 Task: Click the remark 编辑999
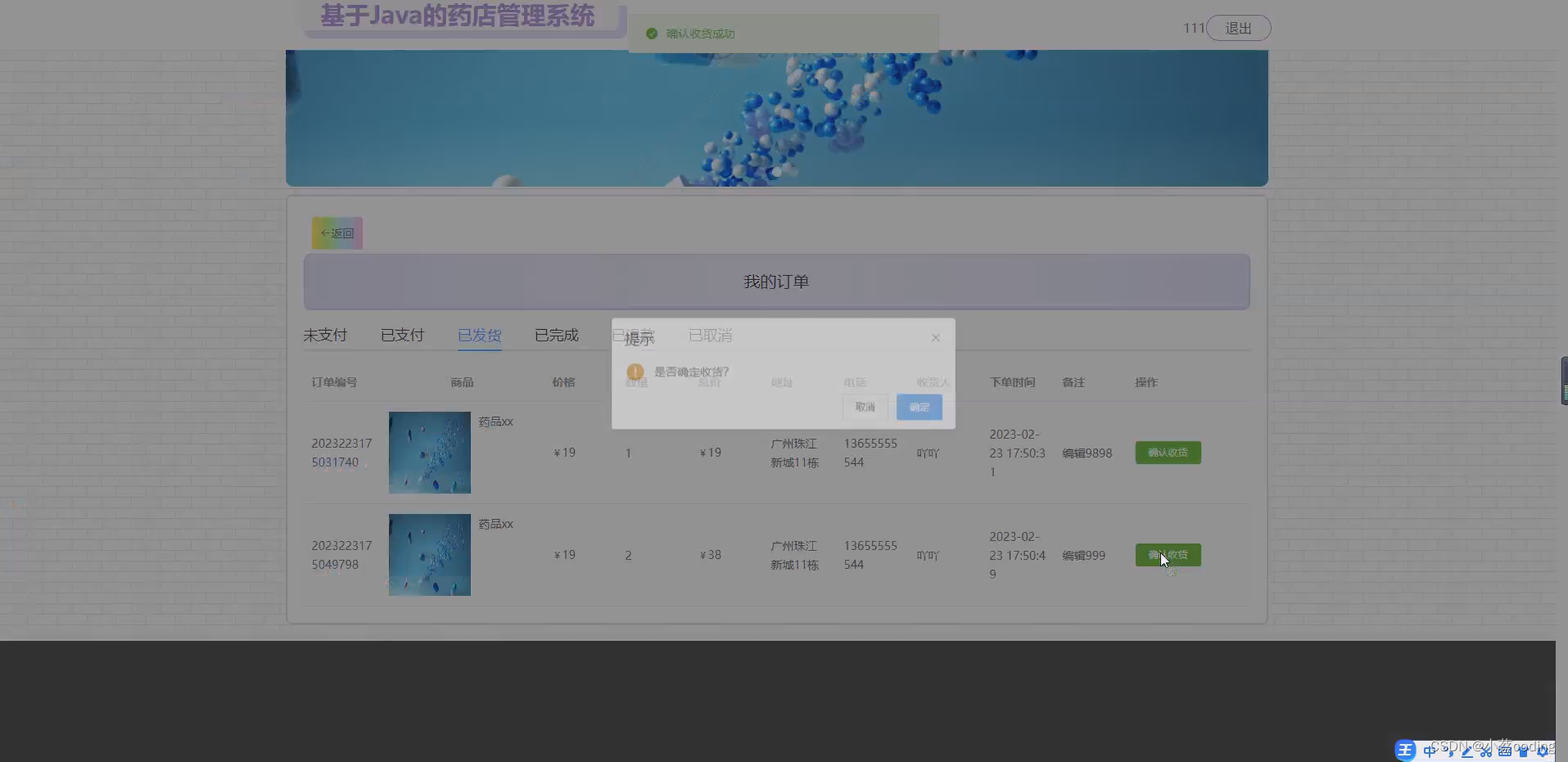pos(1083,555)
